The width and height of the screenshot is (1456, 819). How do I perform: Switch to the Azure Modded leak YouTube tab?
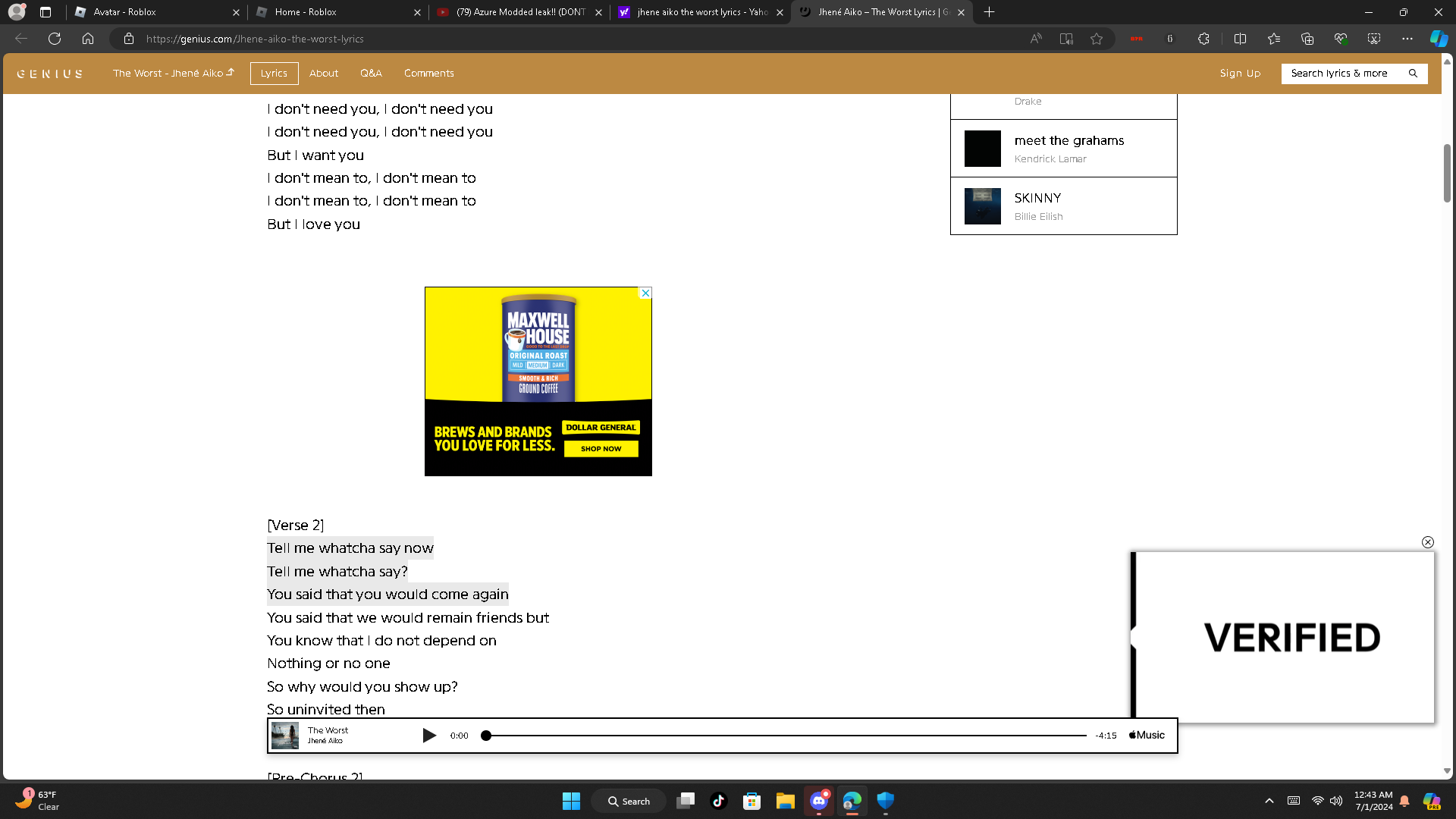519,12
